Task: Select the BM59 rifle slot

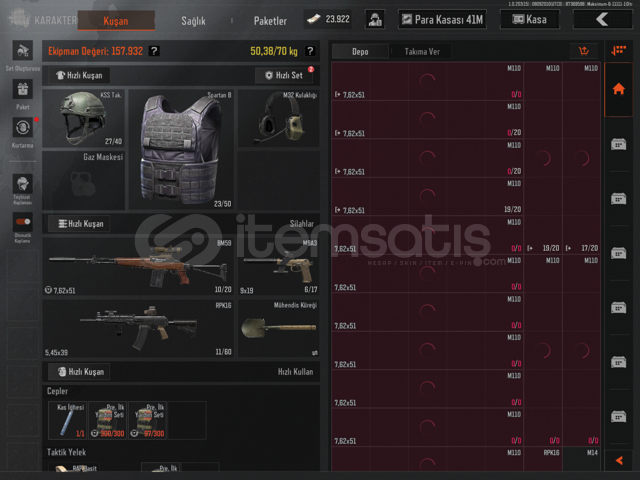Action: point(138,266)
